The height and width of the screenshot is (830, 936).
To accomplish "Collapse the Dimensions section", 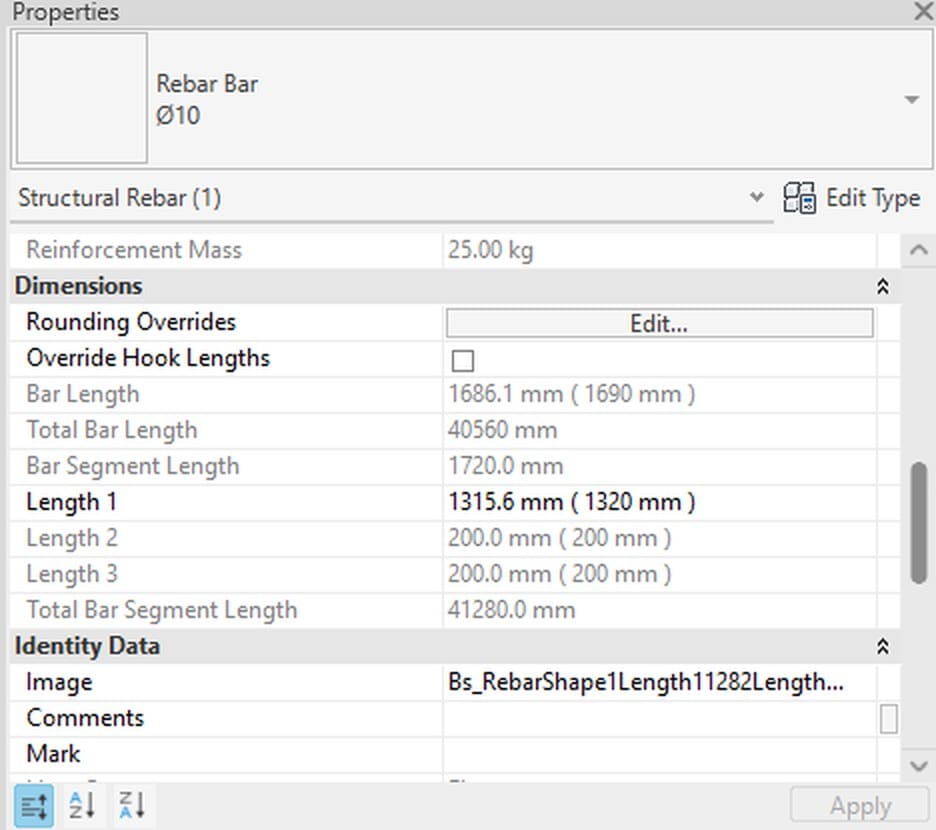I will tap(882, 287).
